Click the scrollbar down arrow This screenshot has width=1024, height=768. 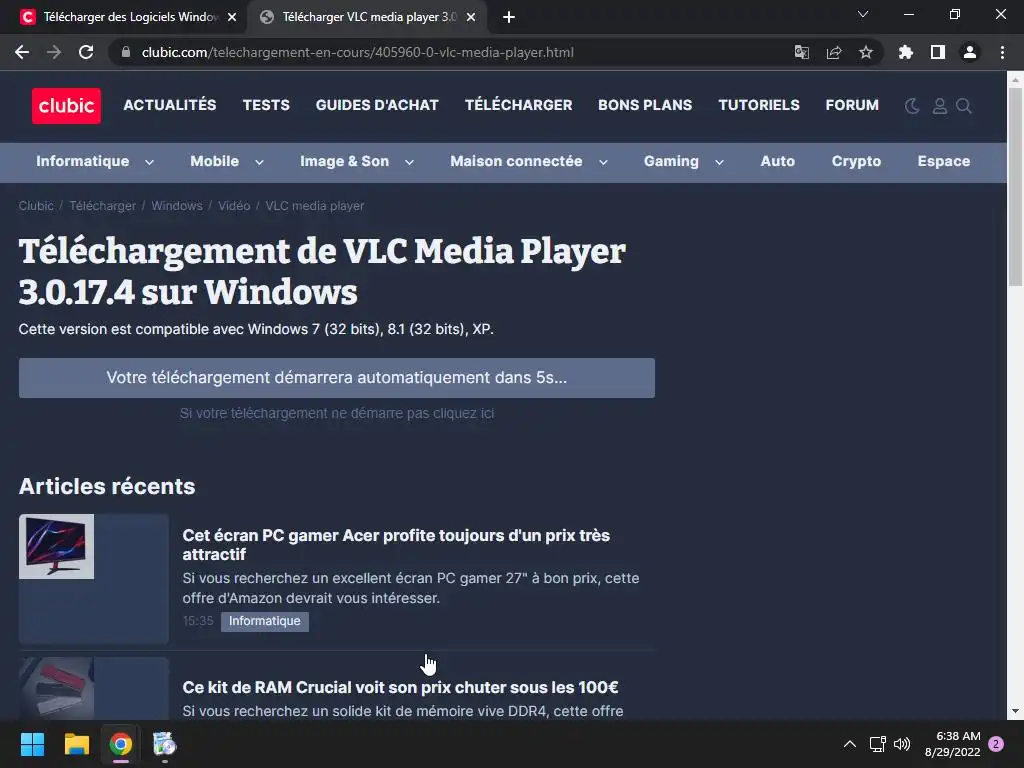click(x=1015, y=711)
